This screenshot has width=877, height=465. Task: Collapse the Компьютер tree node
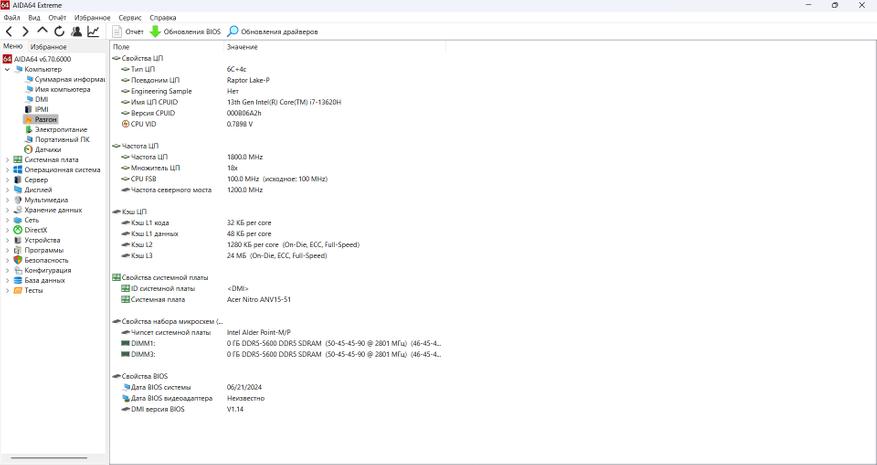pyautogui.click(x=7, y=69)
